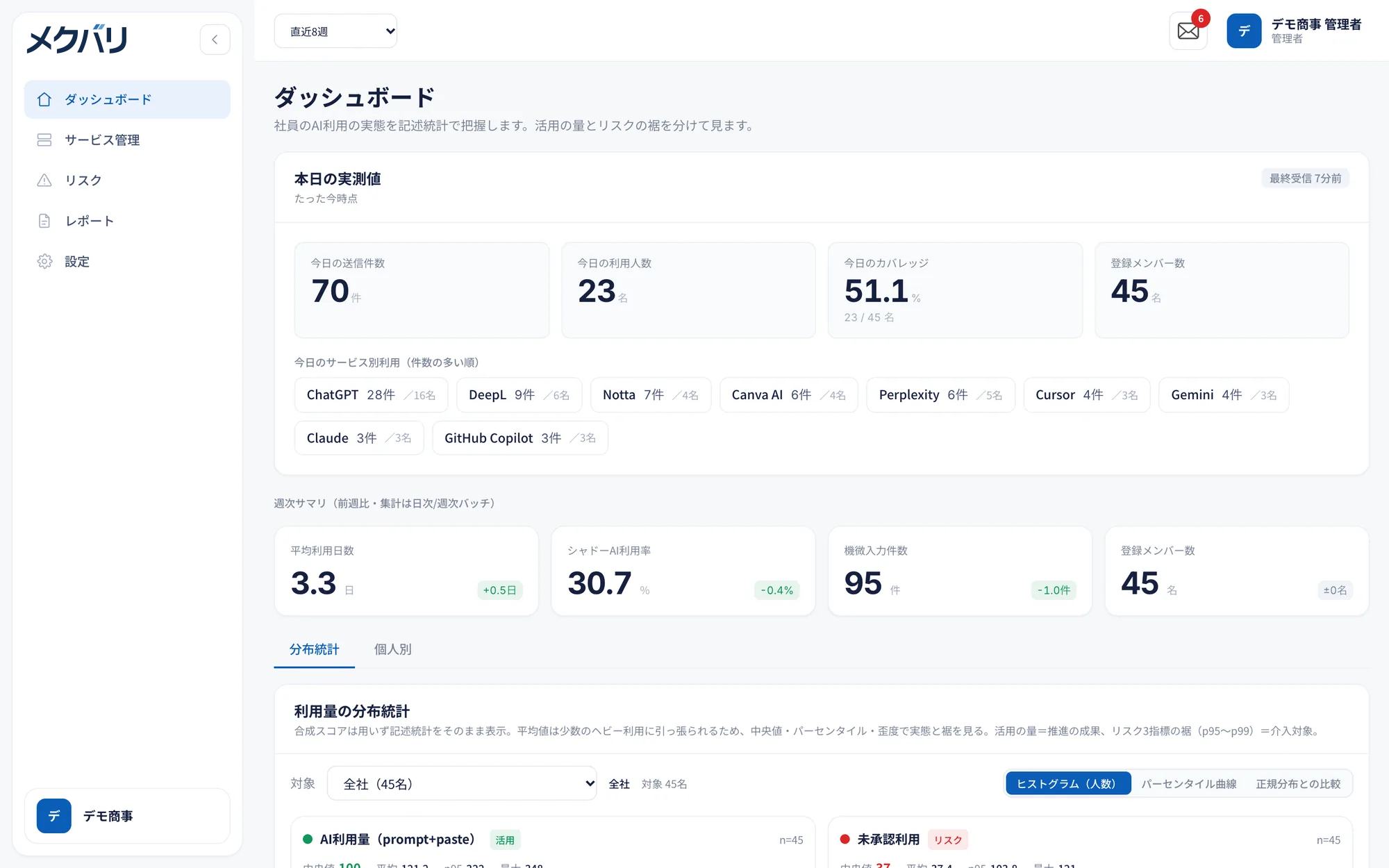Viewport: 1389px width, 868px height.
Task: Click the 今日のカバレッジ card
Action: [955, 290]
